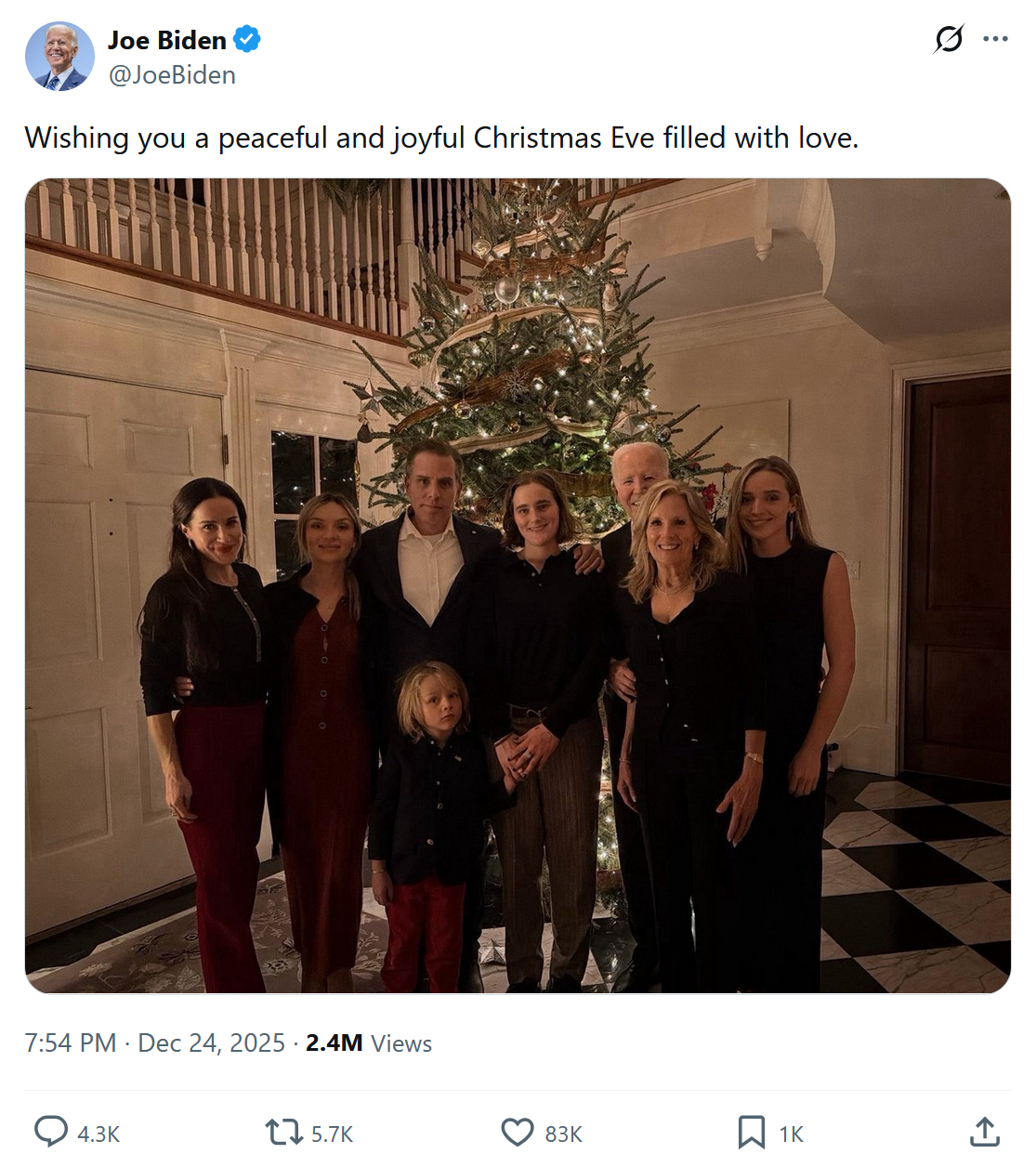The width and height of the screenshot is (1036, 1167).
Task: Repost this tweet using the arrows icon
Action: pos(283,1132)
